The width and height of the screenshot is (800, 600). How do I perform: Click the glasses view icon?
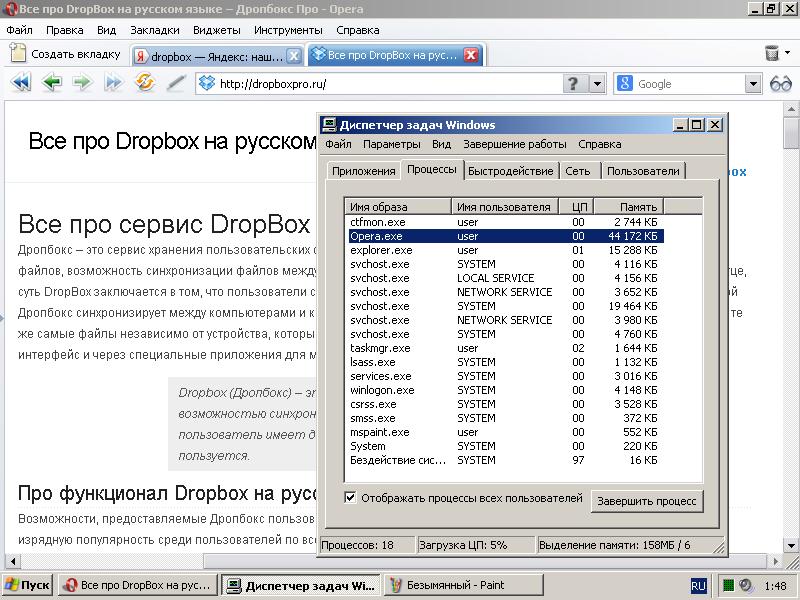(x=781, y=83)
